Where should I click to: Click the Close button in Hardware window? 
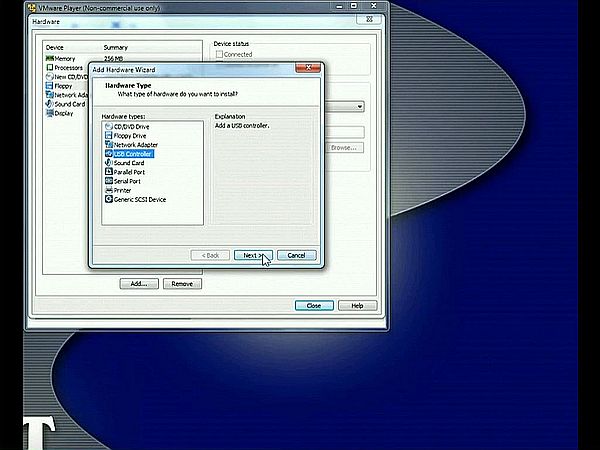(314, 306)
